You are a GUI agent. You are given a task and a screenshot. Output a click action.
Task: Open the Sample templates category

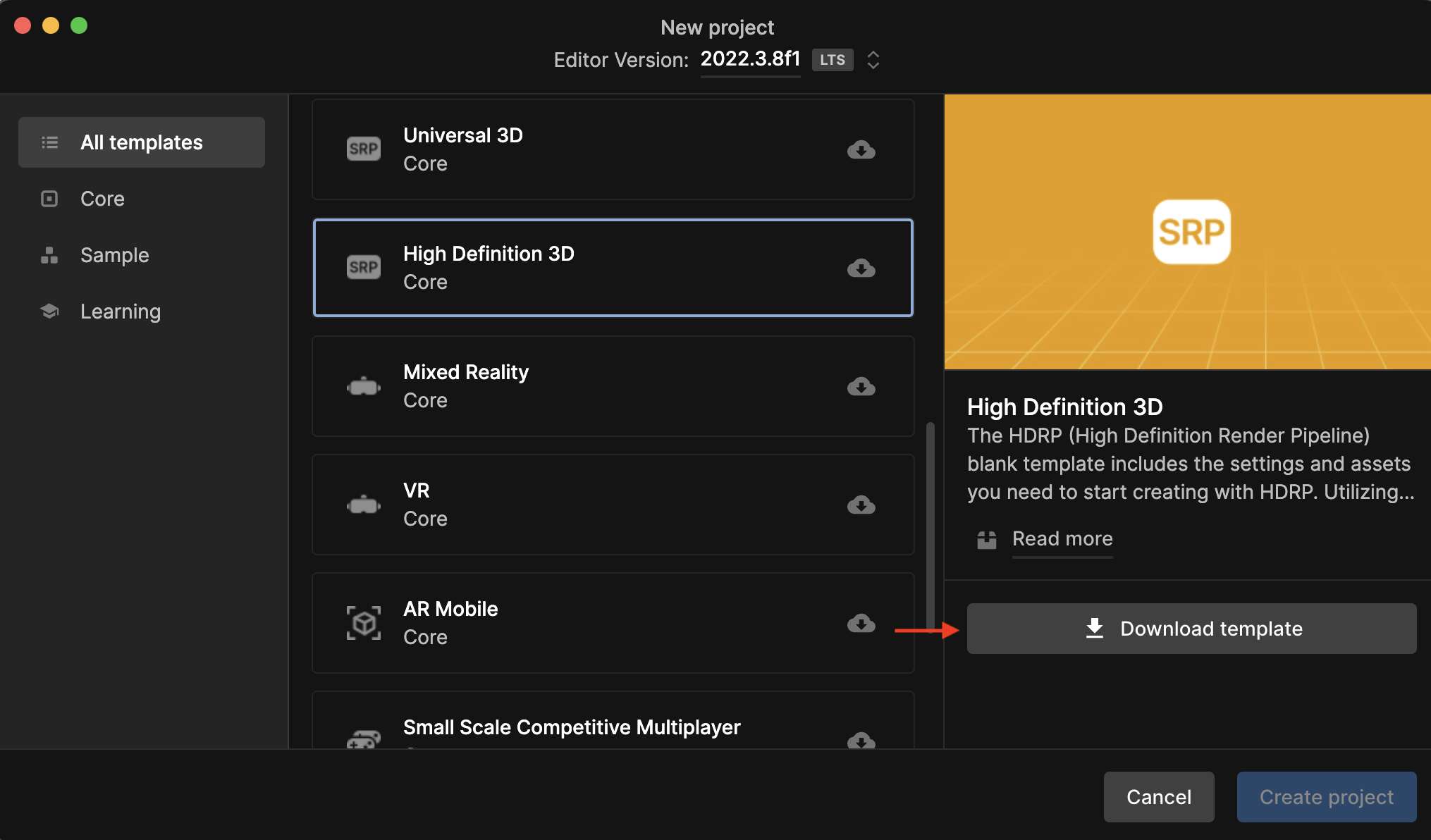coord(114,255)
